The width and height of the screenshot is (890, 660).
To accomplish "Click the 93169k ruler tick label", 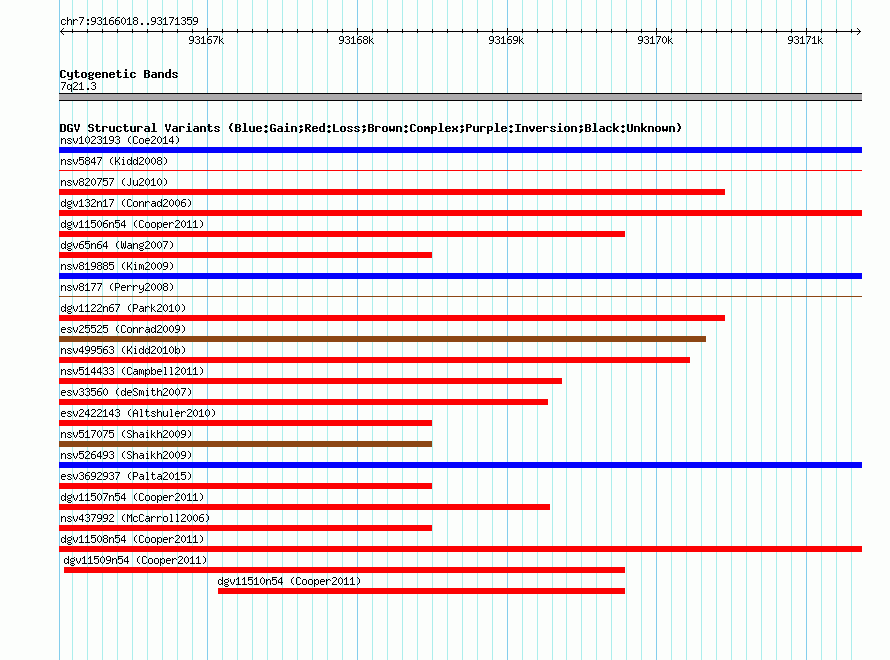I will (506, 40).
